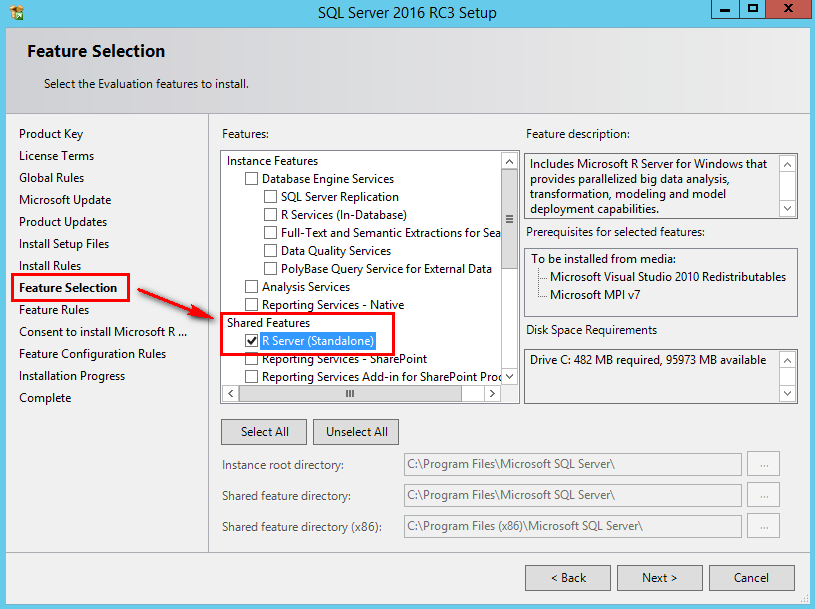Tick the R Services (In-Database) checkbox
The image size is (815, 609).
(270, 215)
